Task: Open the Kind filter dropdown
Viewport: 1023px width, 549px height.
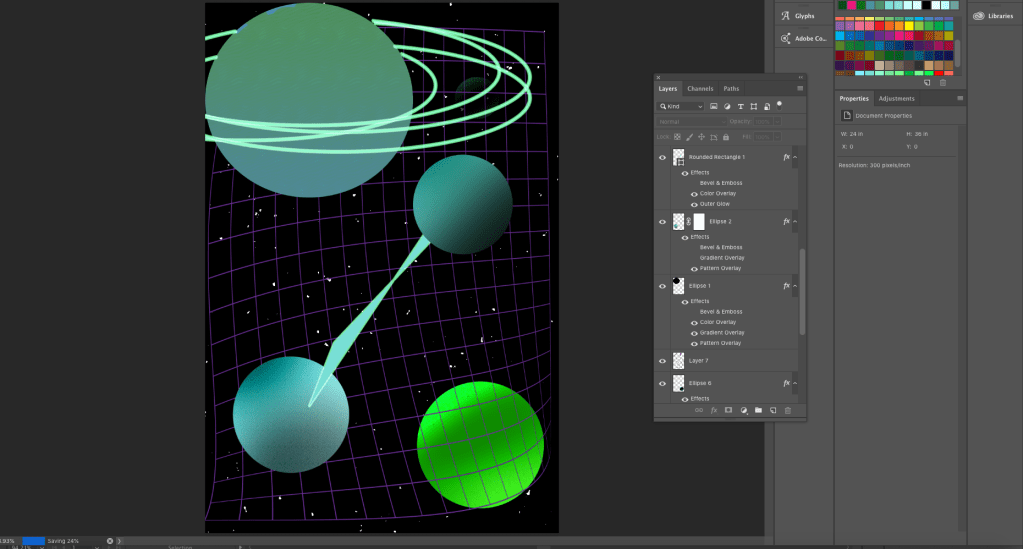Action: [681, 106]
